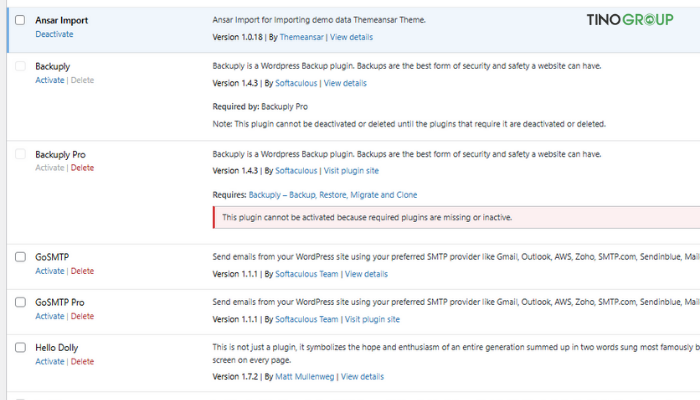This screenshot has height=400, width=700.
Task: View details for Backuply
Action: [345, 83]
